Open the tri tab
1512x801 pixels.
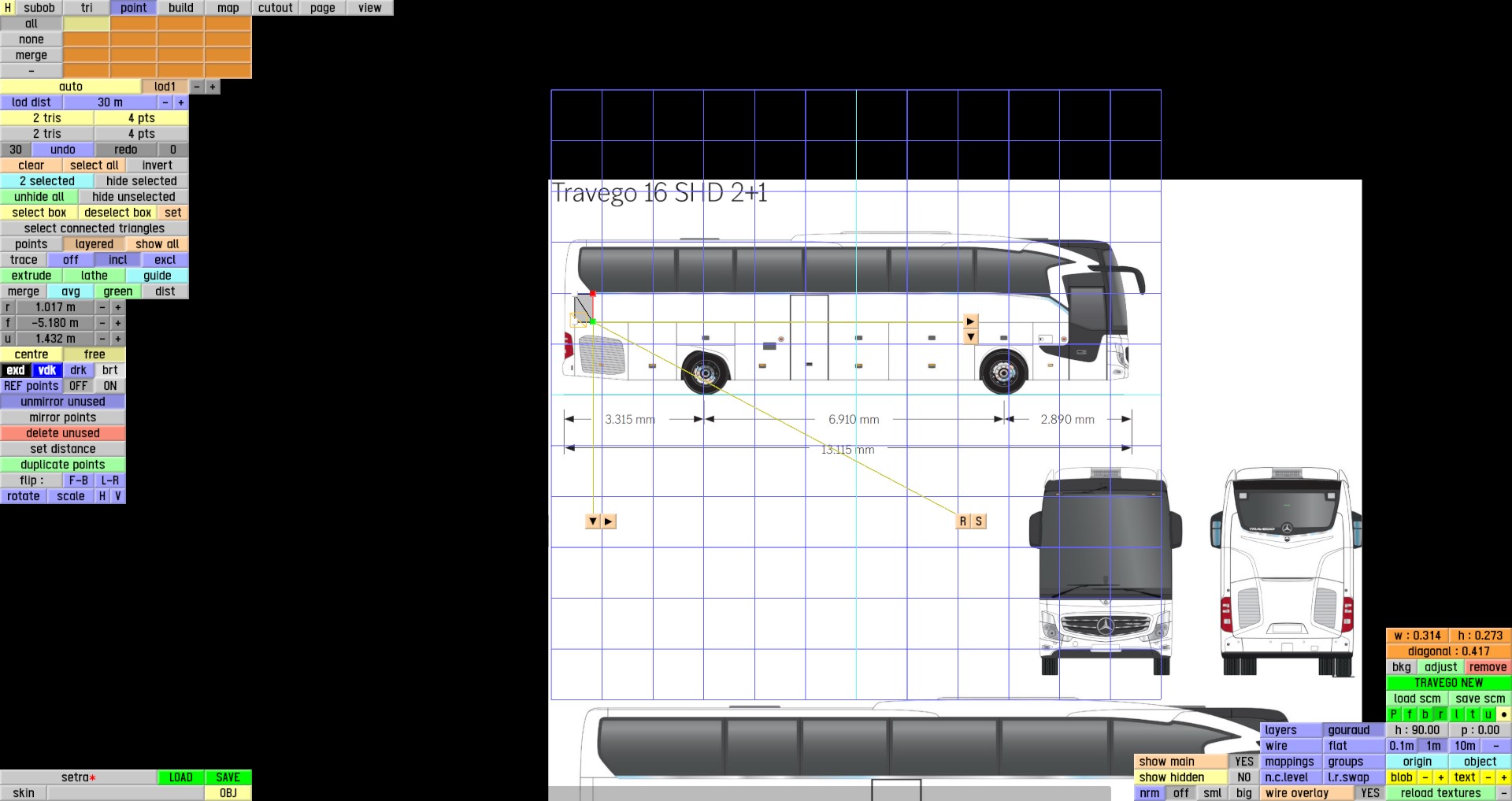click(x=87, y=8)
